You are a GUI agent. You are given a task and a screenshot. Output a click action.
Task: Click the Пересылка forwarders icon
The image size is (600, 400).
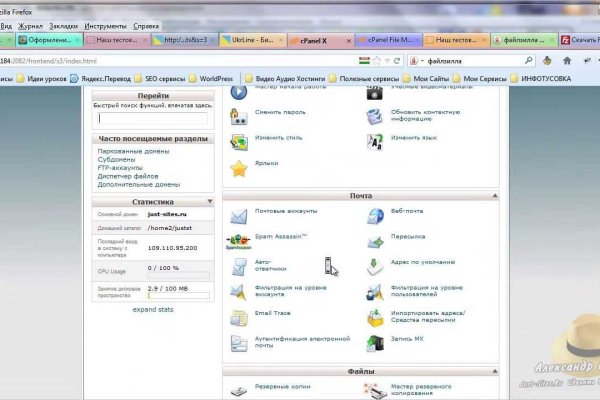[374, 241]
